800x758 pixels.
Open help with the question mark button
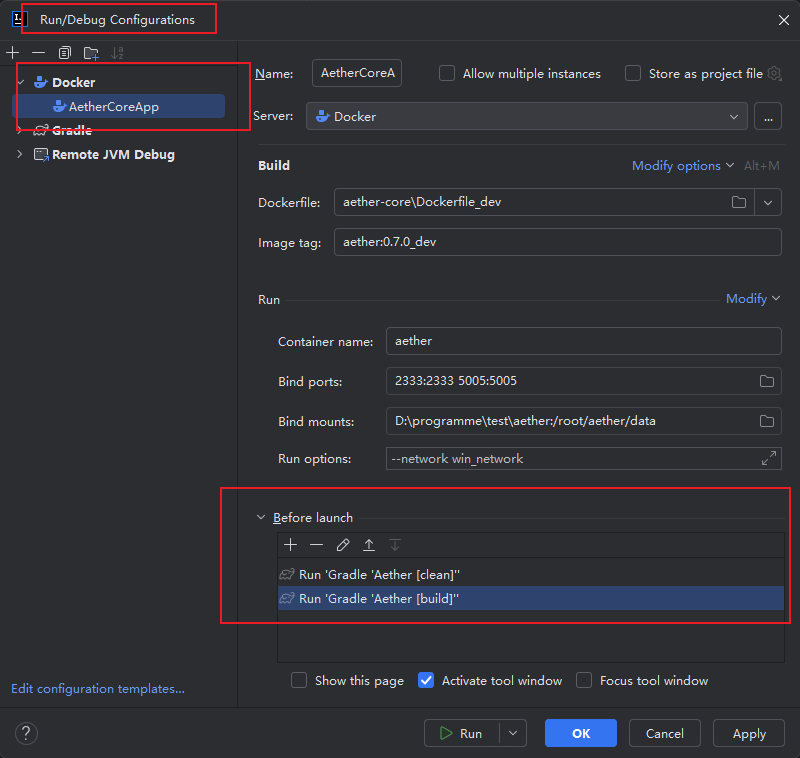click(x=26, y=734)
